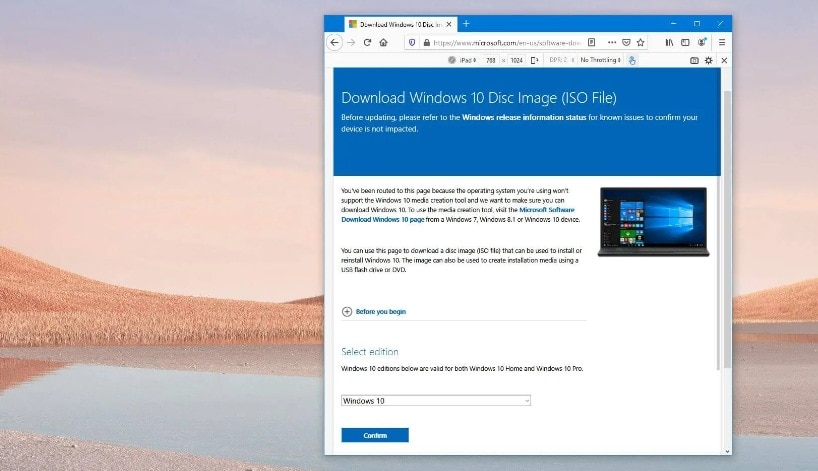Open Windows release information status link

[x=524, y=117]
